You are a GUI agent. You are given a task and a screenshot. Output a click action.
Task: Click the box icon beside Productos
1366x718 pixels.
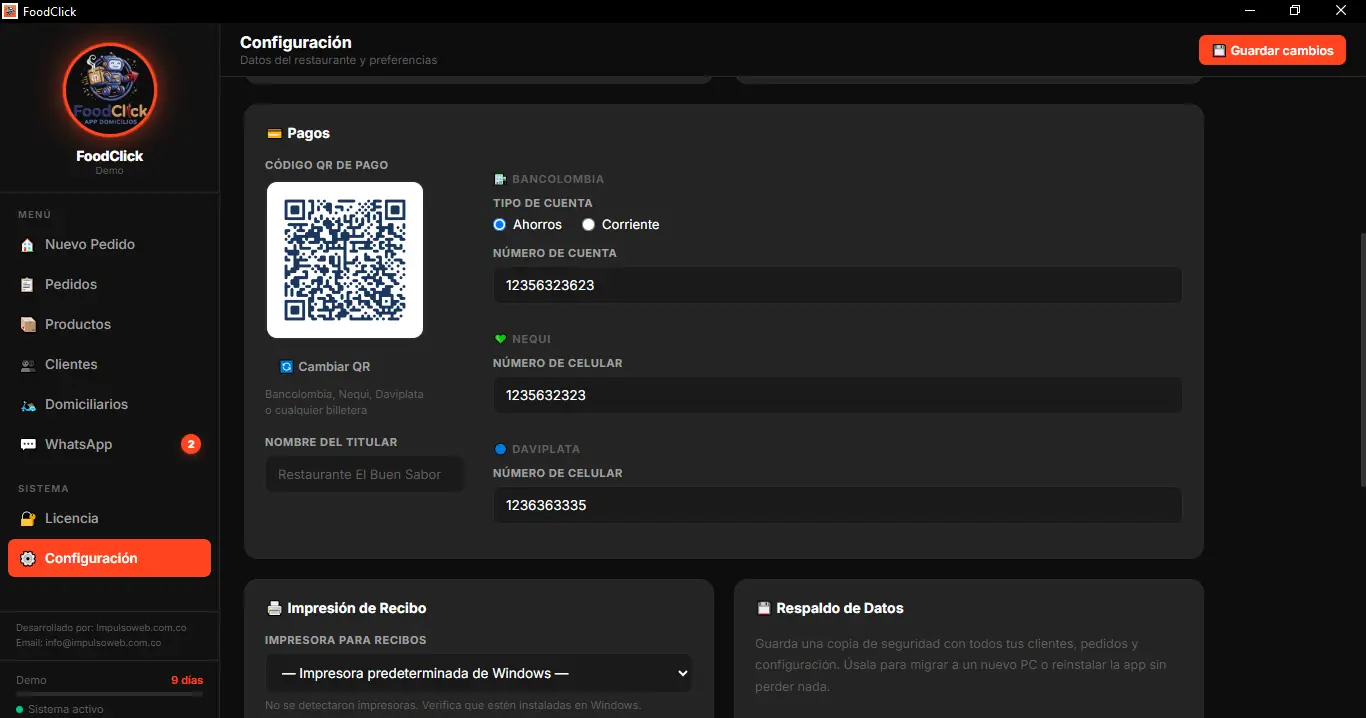27,325
